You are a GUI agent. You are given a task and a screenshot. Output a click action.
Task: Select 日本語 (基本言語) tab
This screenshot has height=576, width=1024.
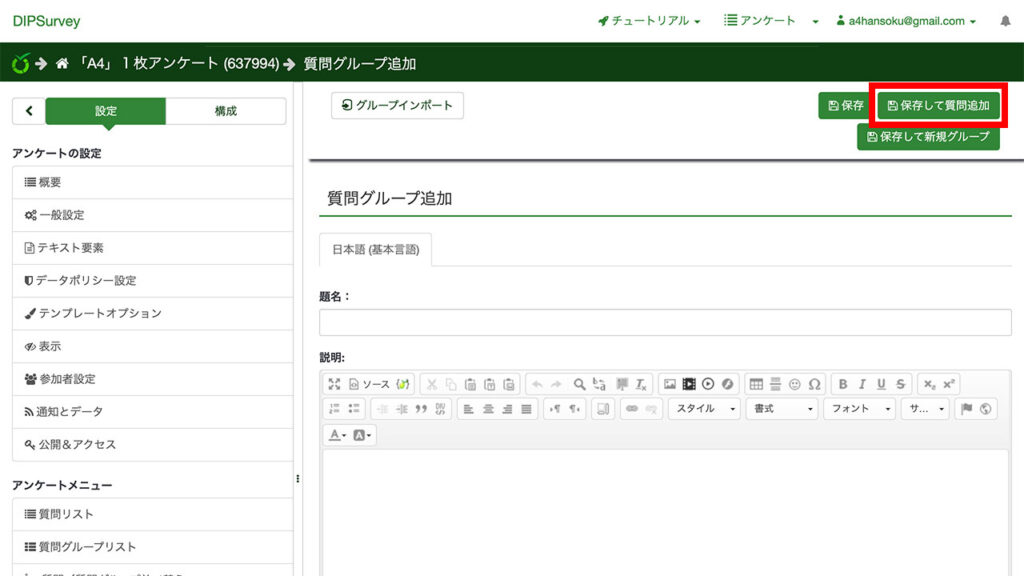click(x=376, y=249)
